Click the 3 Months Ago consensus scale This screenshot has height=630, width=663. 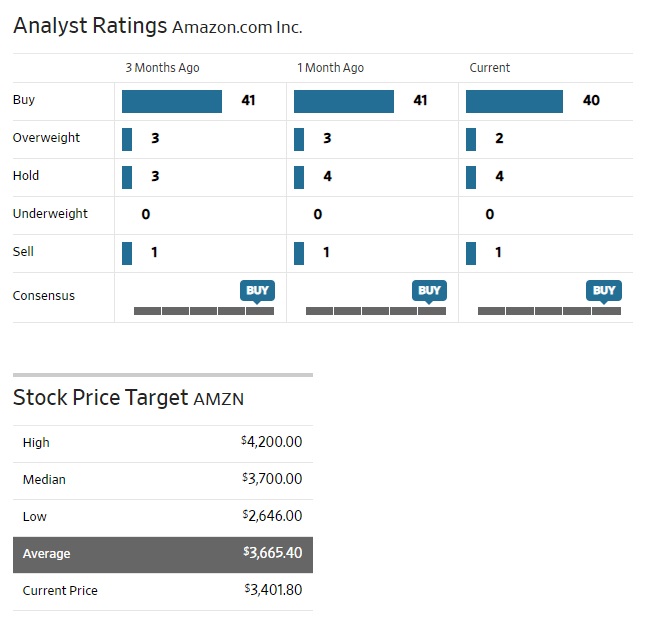pyautogui.click(x=203, y=311)
